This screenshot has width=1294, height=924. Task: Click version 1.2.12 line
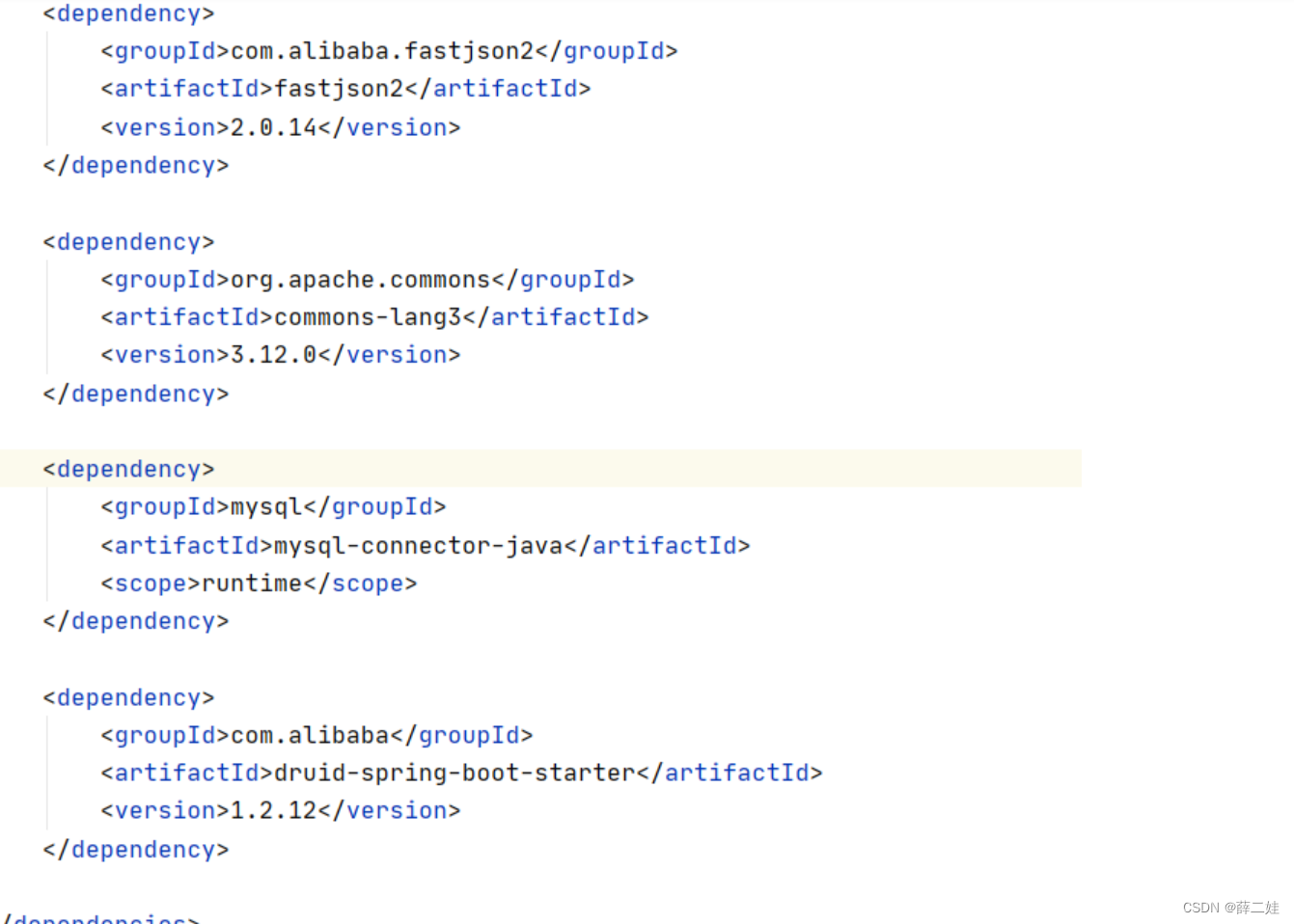tap(281, 811)
